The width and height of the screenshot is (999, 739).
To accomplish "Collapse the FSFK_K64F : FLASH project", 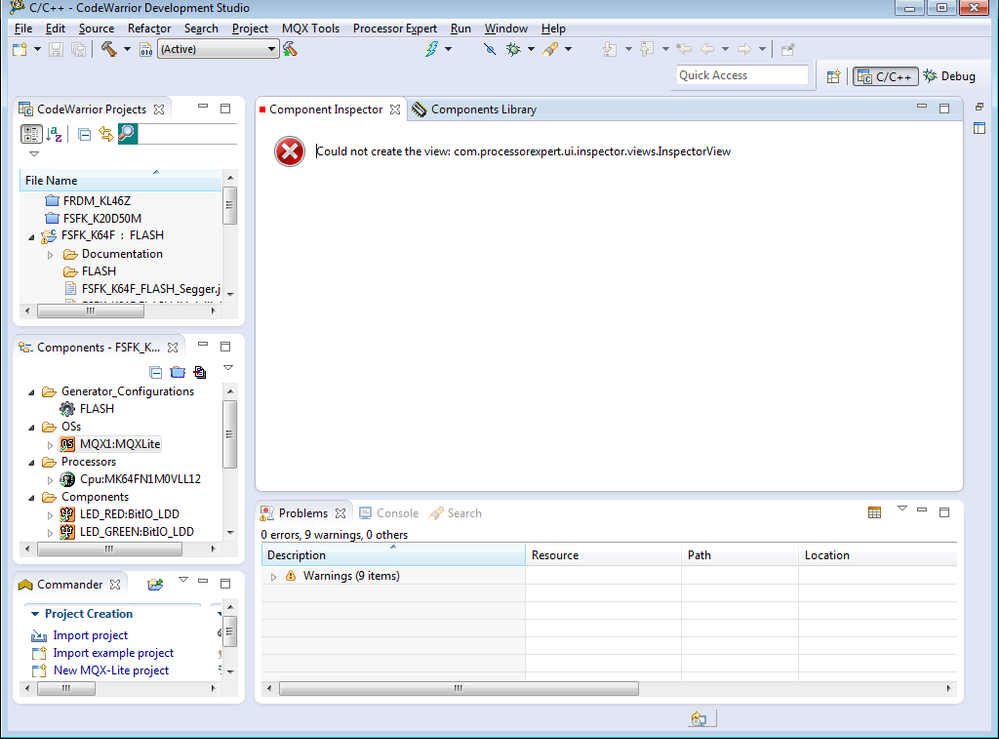I will pyautogui.click(x=32, y=237).
